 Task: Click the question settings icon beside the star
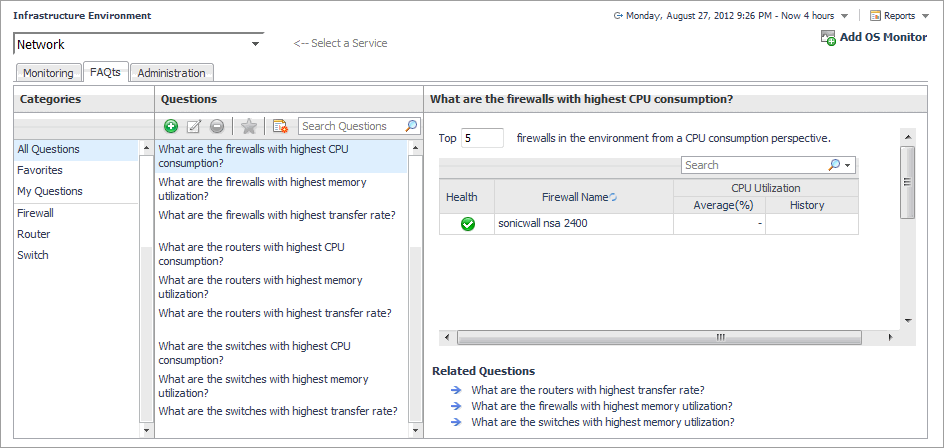(x=280, y=126)
